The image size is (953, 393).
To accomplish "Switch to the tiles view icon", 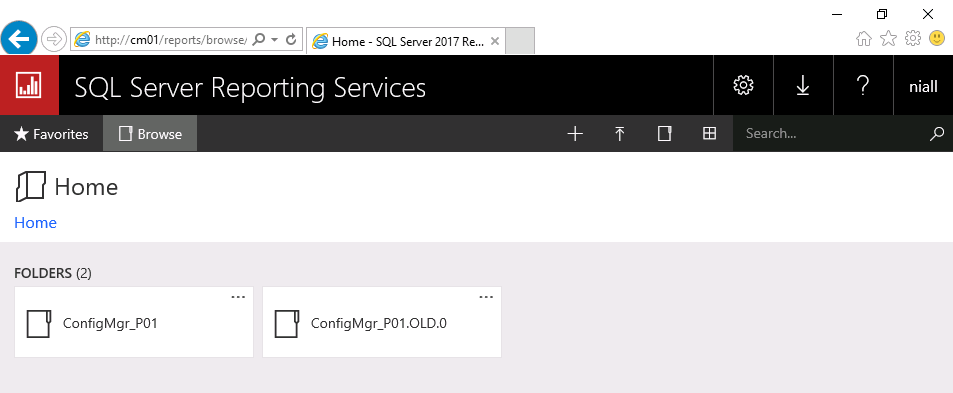I will (x=709, y=134).
